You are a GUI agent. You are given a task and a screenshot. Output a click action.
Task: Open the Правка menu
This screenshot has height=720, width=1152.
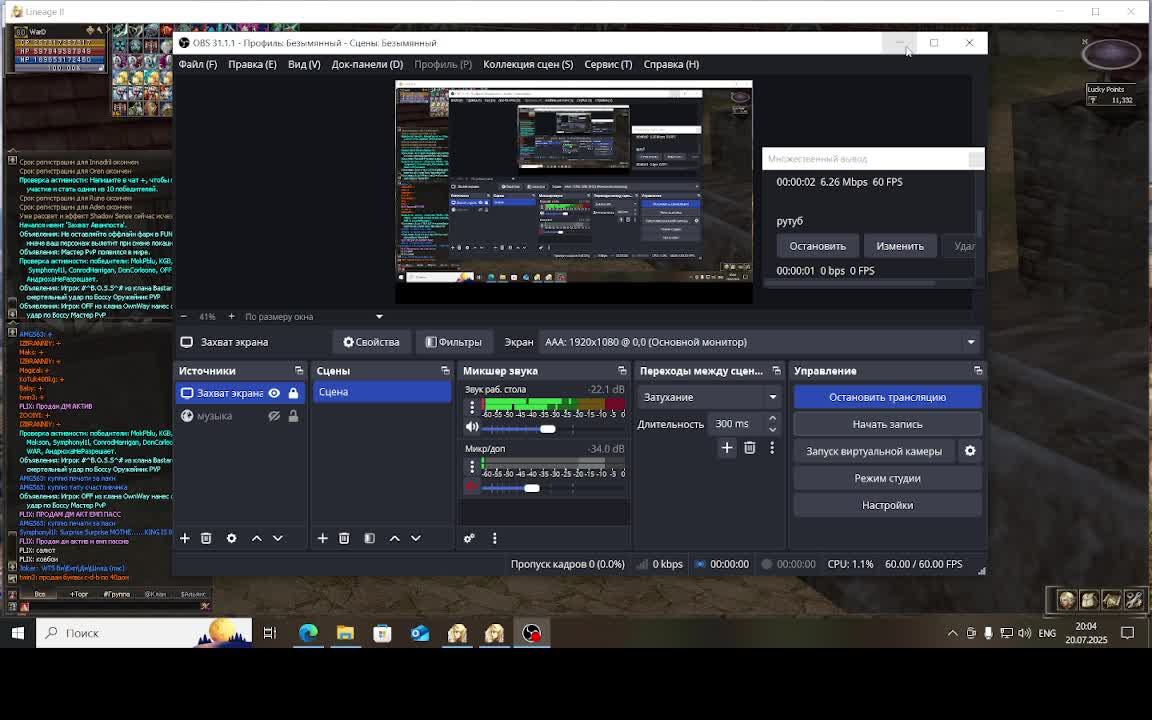point(252,65)
